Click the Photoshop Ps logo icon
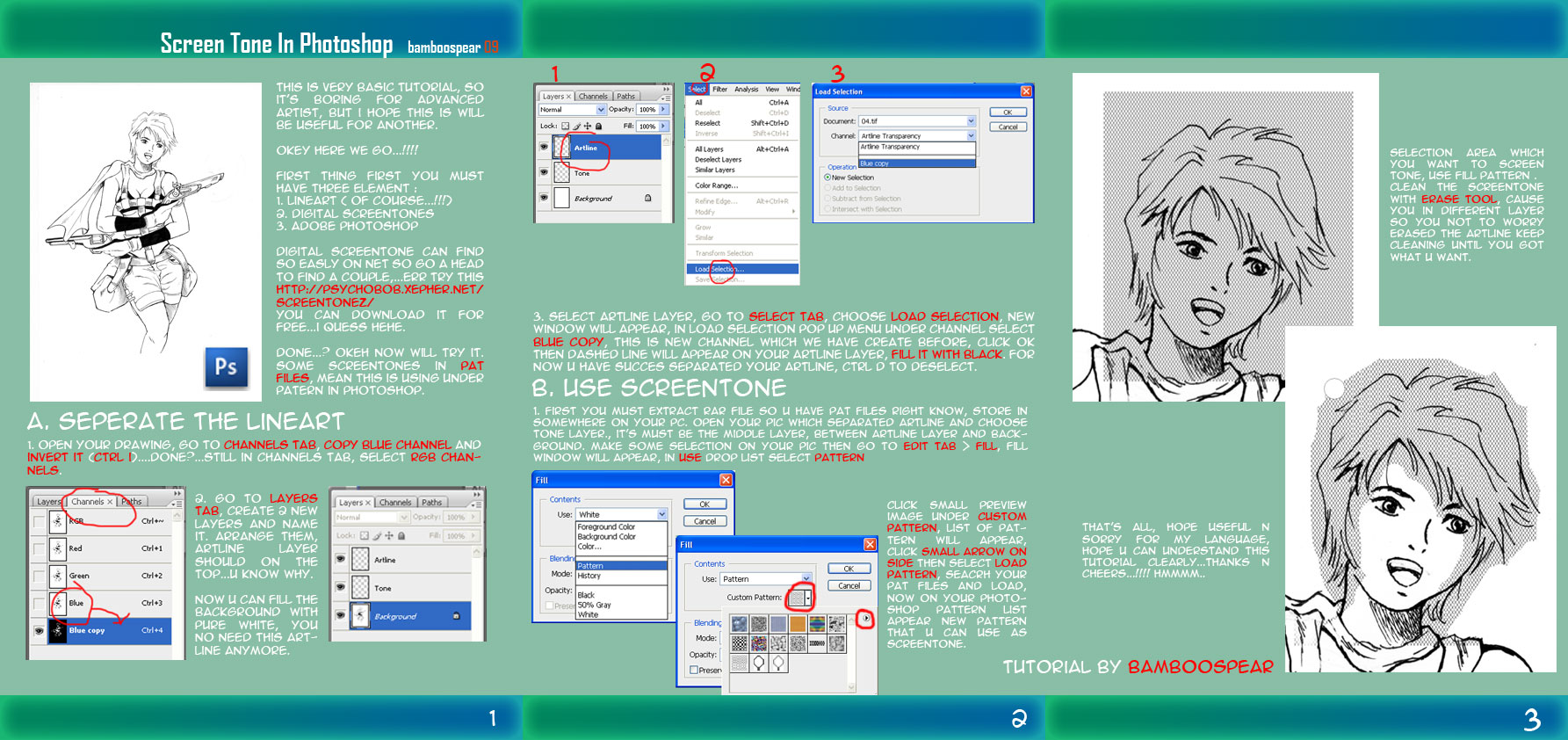Image resolution: width=1568 pixels, height=740 pixels. (226, 366)
